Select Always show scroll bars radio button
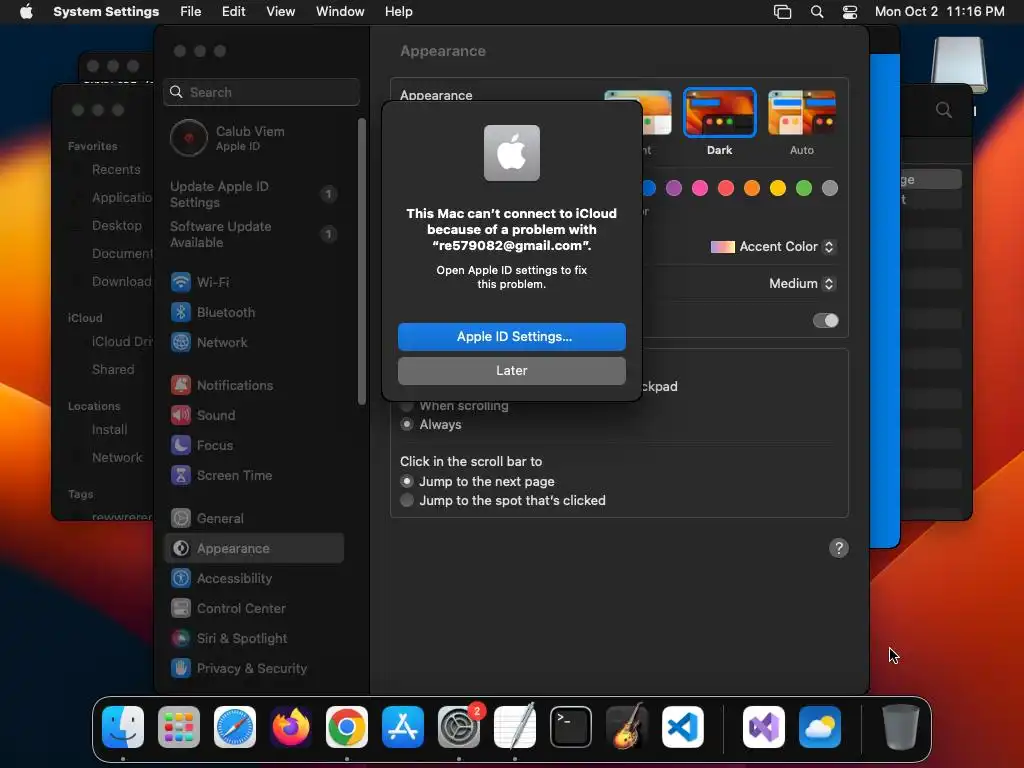This screenshot has height=768, width=1024. pyautogui.click(x=407, y=424)
